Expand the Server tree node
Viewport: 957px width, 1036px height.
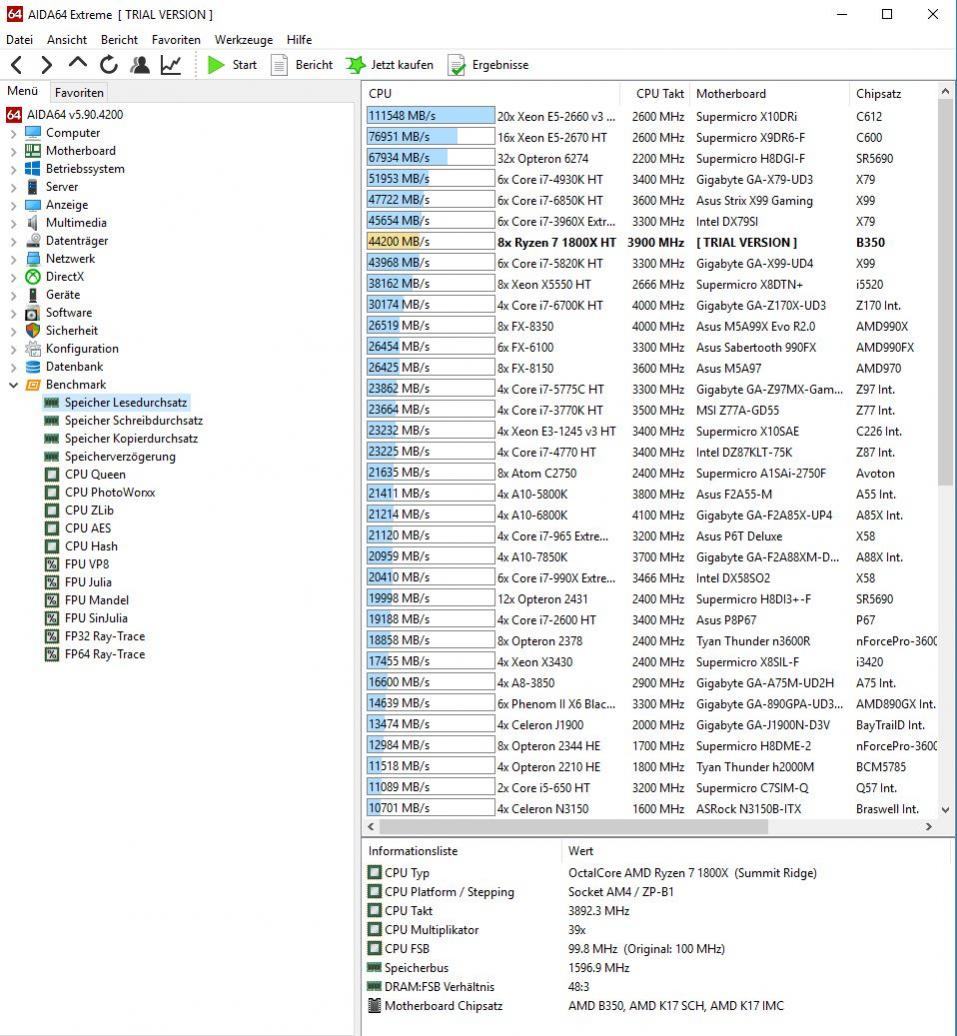pyautogui.click(x=13, y=187)
